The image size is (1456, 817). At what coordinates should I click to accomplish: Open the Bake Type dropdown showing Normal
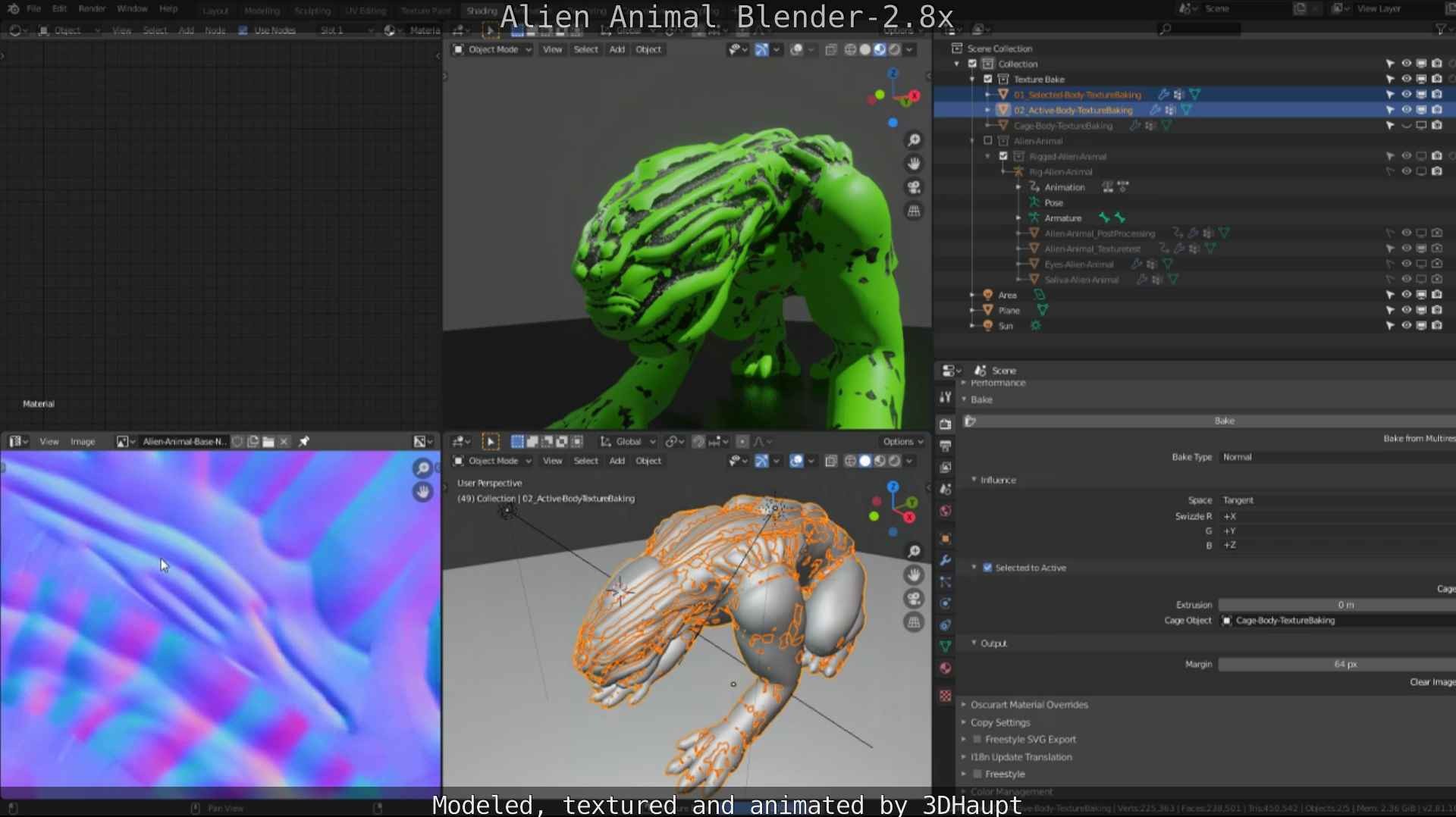tap(1335, 457)
